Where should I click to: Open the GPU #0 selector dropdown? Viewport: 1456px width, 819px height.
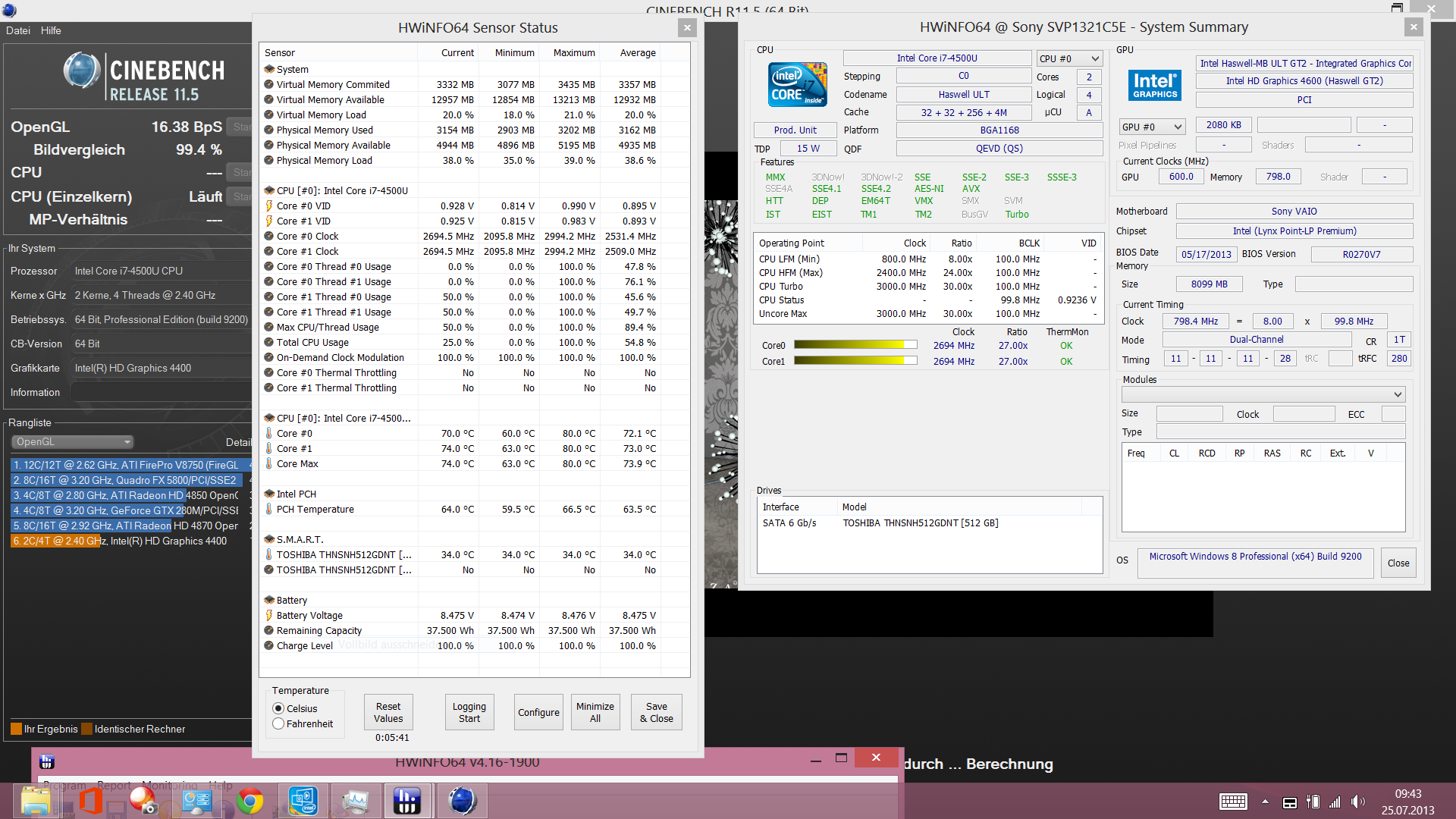1152,127
